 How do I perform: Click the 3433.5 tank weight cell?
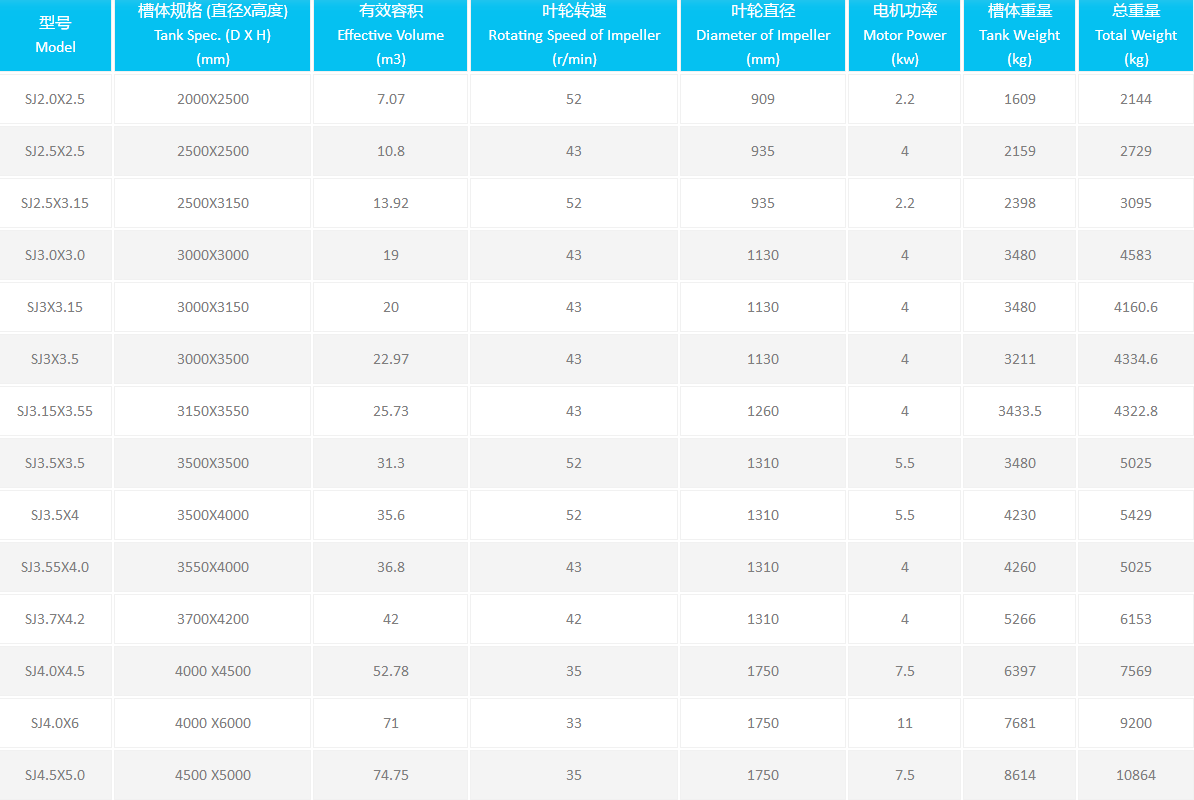click(x=1019, y=411)
